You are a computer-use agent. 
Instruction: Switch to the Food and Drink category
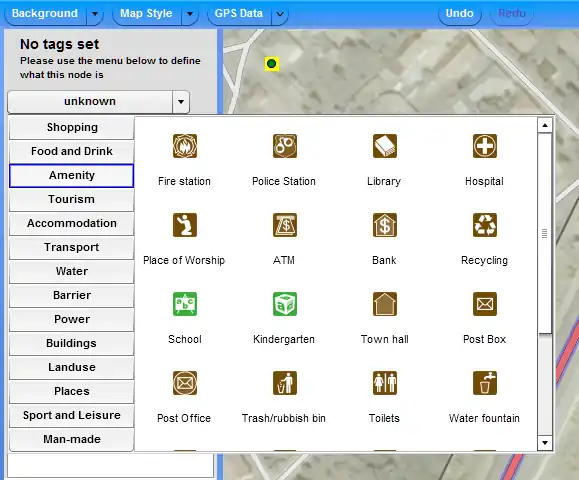coord(72,151)
